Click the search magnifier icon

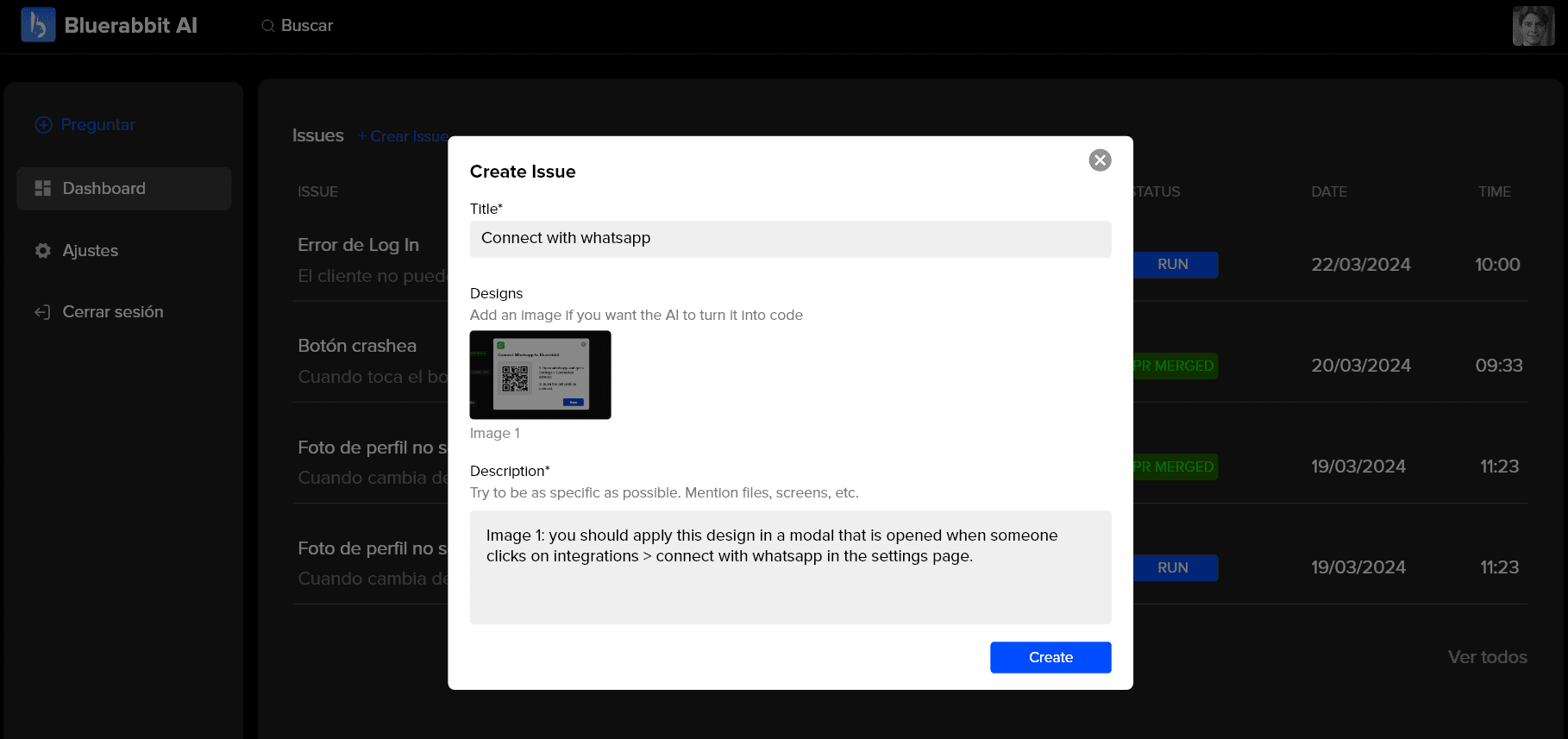pyautogui.click(x=268, y=26)
